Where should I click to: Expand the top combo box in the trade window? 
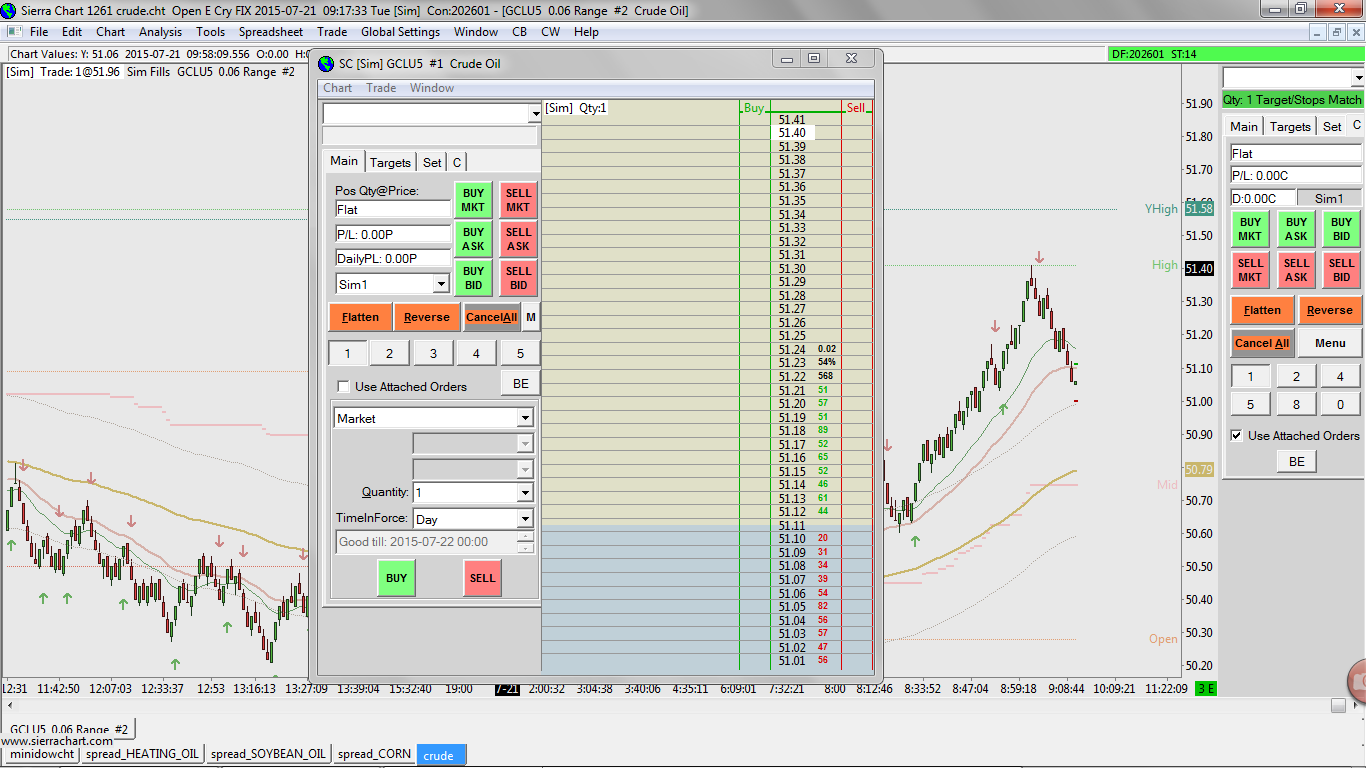click(534, 114)
